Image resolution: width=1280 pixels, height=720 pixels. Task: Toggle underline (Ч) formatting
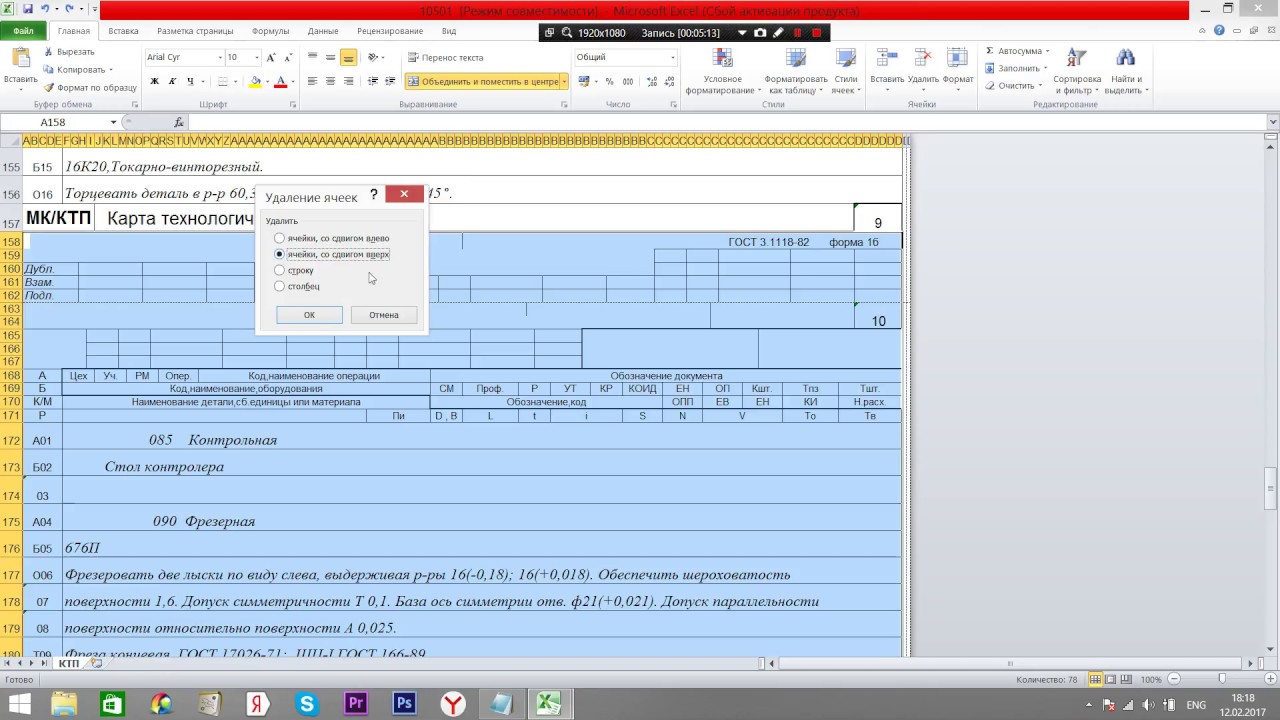(x=189, y=82)
